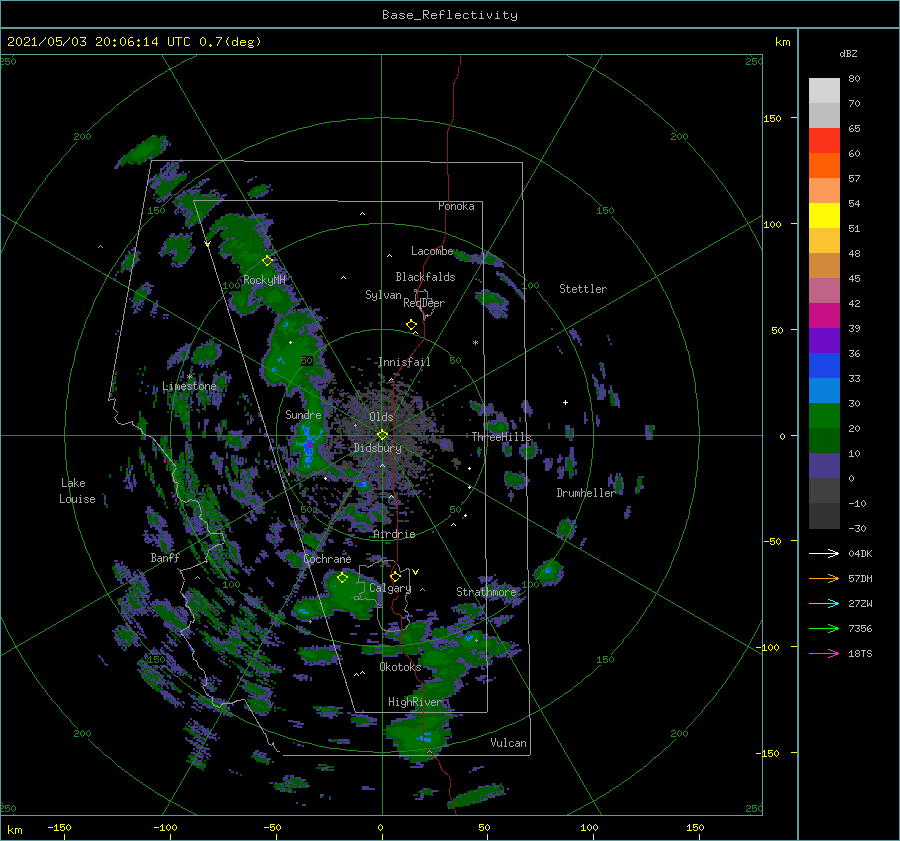Pick the lightest gray 70-80 dBZ swatch
The image size is (900, 841).
(x=824, y=91)
